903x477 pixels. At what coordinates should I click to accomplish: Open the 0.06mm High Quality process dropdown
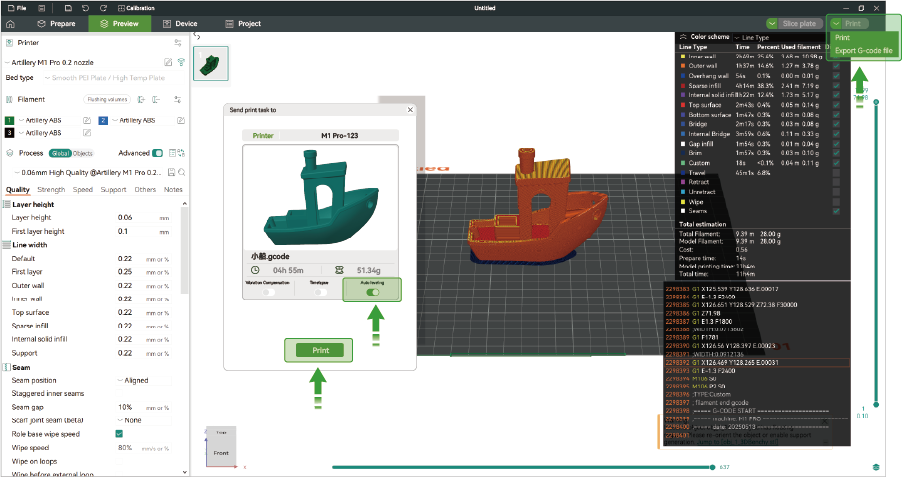[89, 172]
